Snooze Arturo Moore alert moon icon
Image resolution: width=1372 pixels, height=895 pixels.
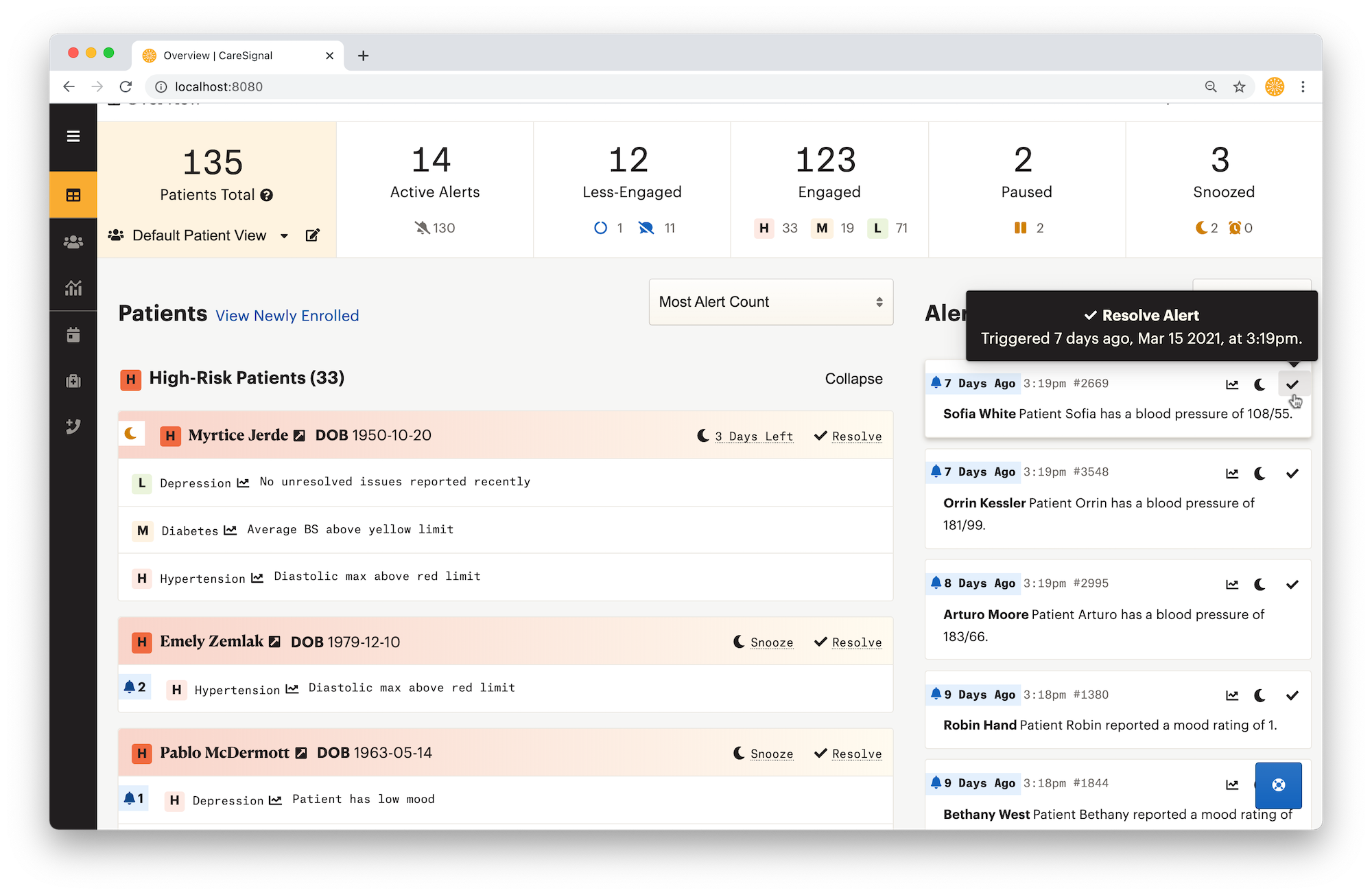(1259, 585)
